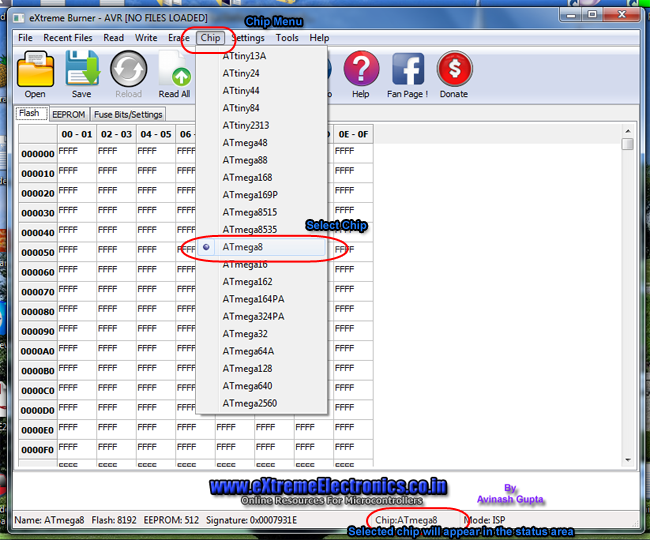Open the File menu

click(25, 38)
